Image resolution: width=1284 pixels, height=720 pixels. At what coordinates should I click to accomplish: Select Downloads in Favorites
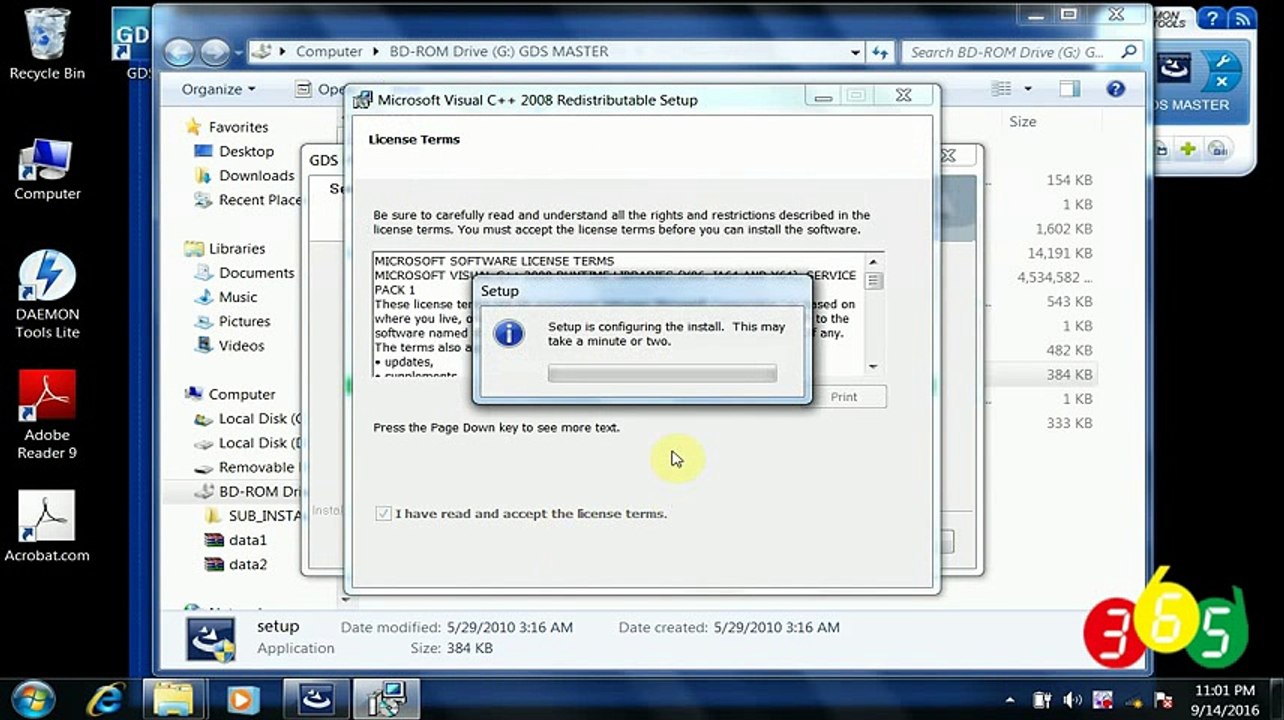click(x=256, y=175)
